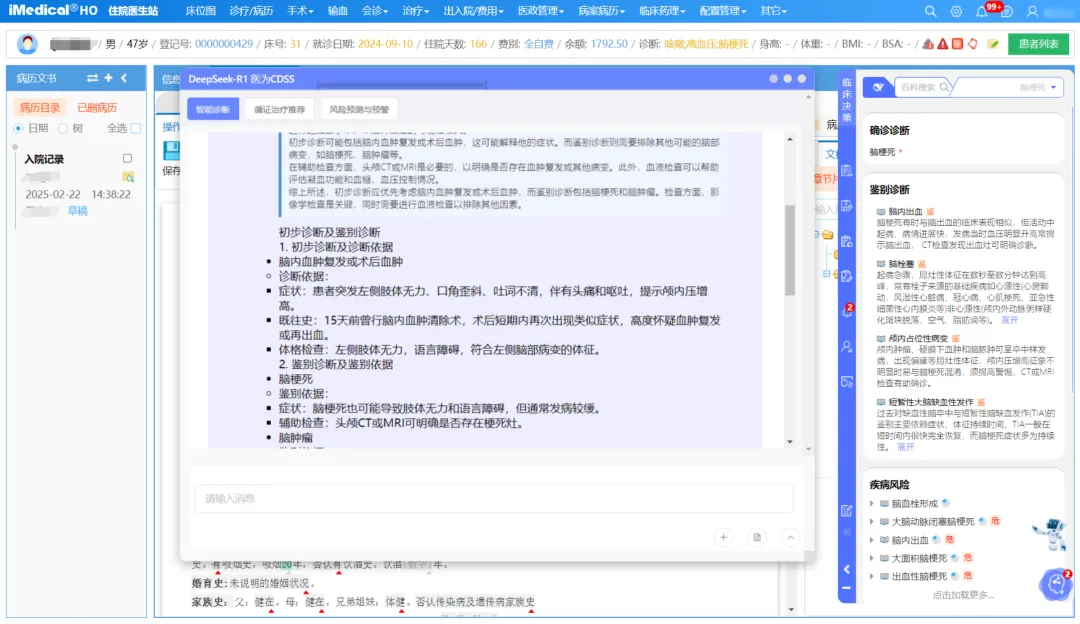Click the search magnifier icon in top bar
This screenshot has width=1080, height=624.
click(931, 11)
